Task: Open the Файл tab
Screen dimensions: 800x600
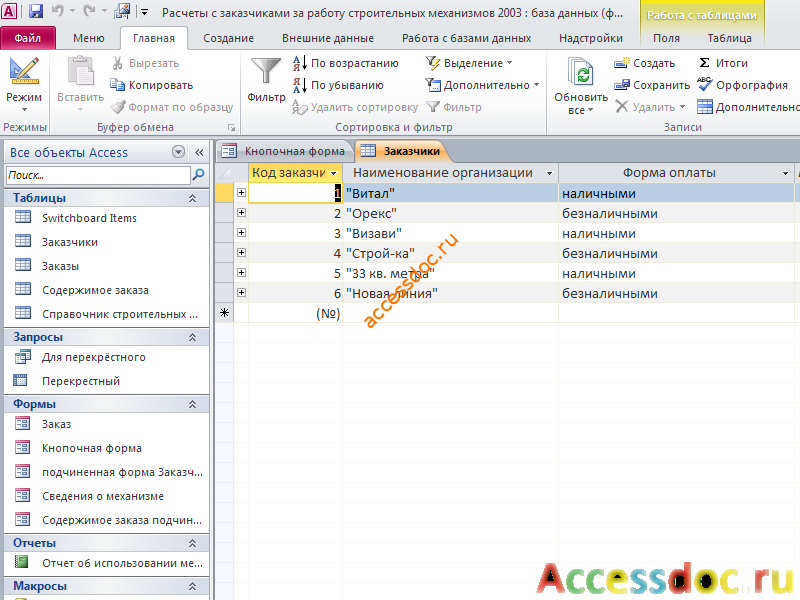Action: click(x=28, y=38)
